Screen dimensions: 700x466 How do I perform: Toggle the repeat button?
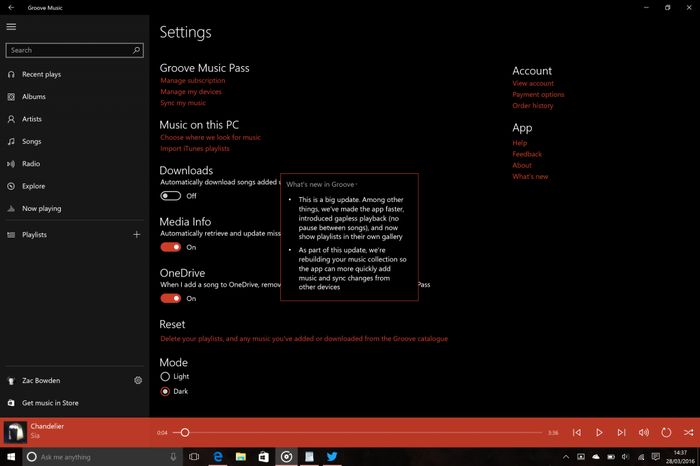666,432
